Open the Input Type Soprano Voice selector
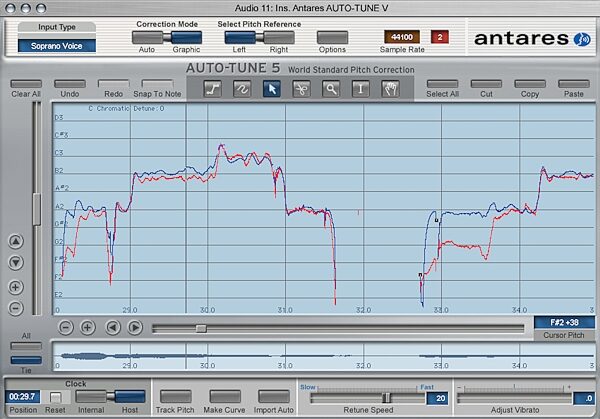 (x=57, y=46)
